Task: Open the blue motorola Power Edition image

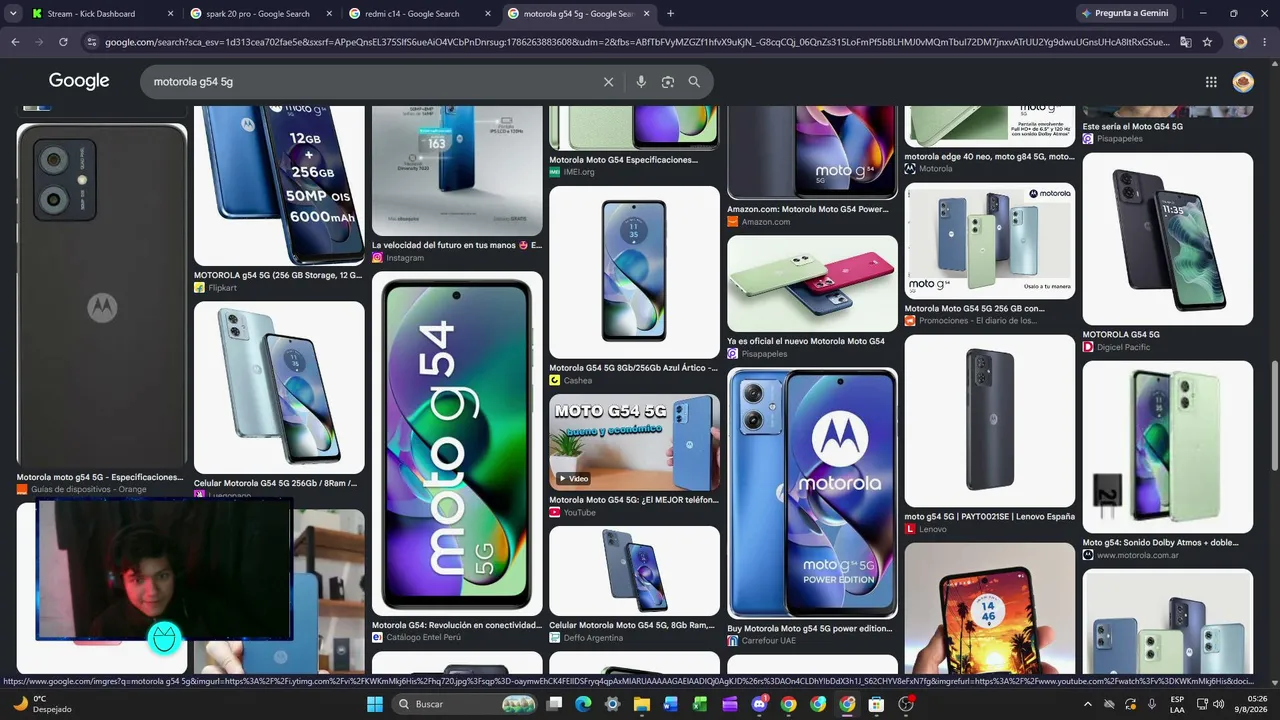Action: click(812, 493)
